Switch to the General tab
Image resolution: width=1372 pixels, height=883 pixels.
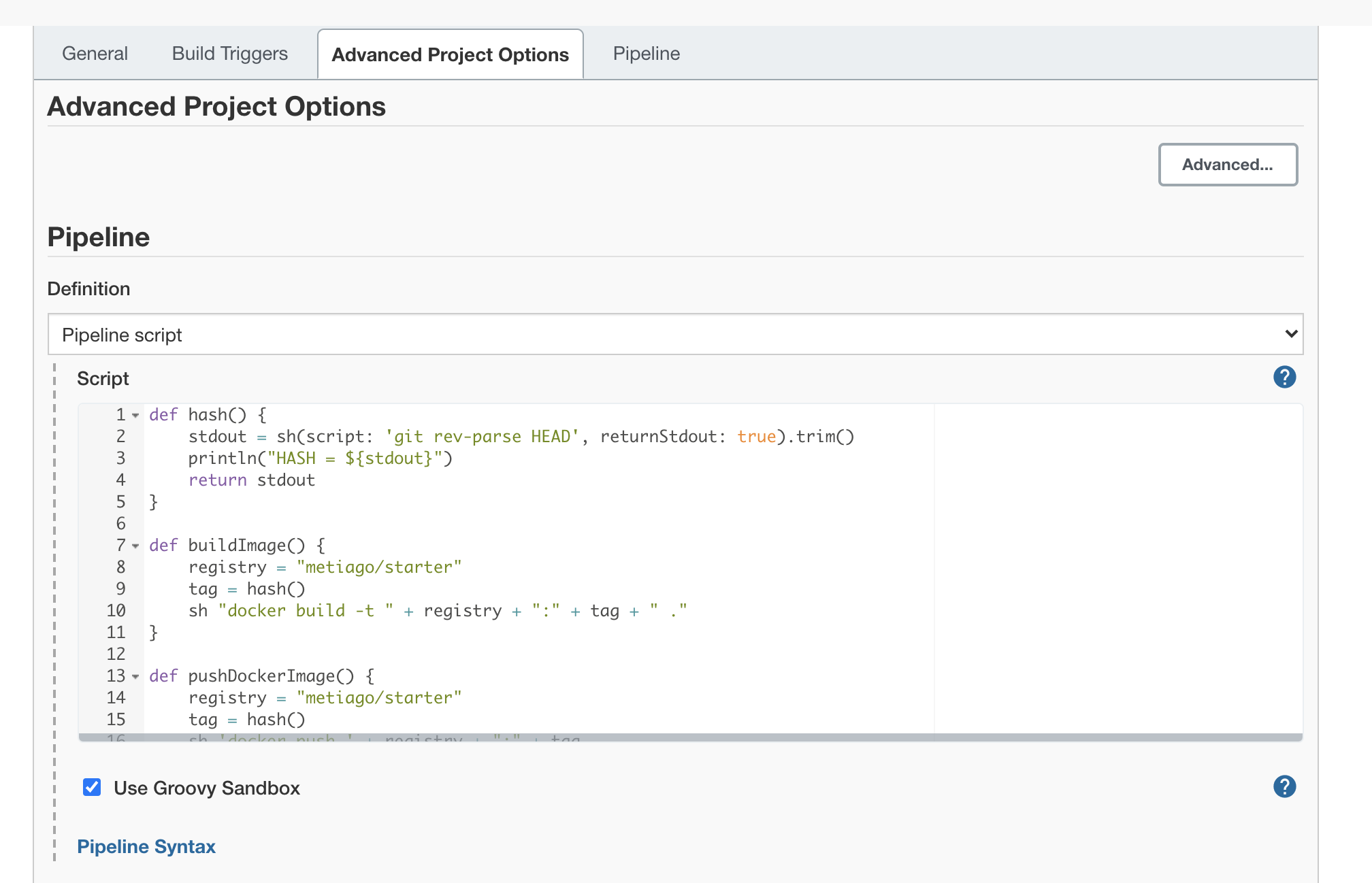click(95, 54)
